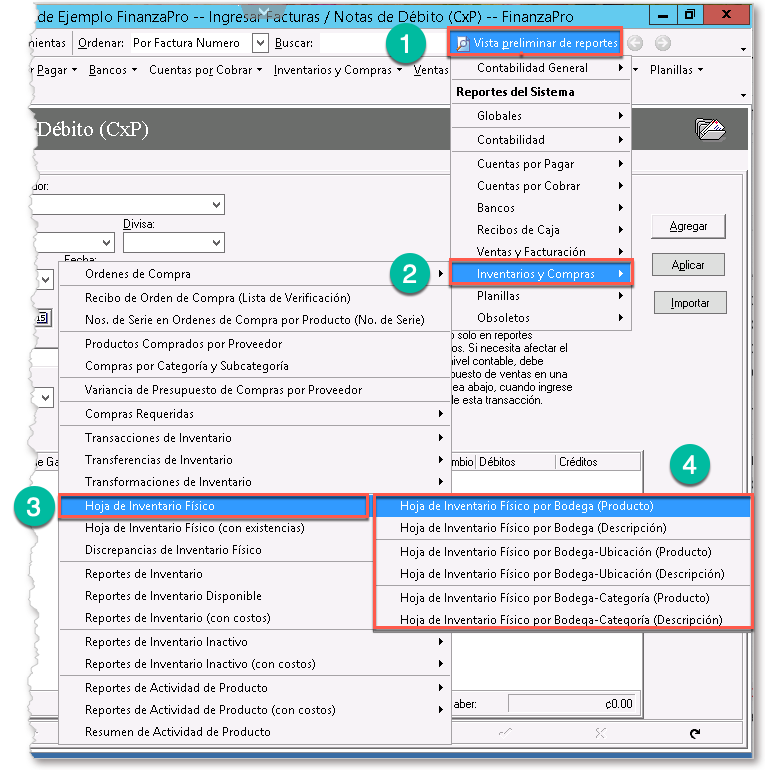
Task: Choose Hoja por Bodega-Ubicación (Producto)
Action: point(563,552)
